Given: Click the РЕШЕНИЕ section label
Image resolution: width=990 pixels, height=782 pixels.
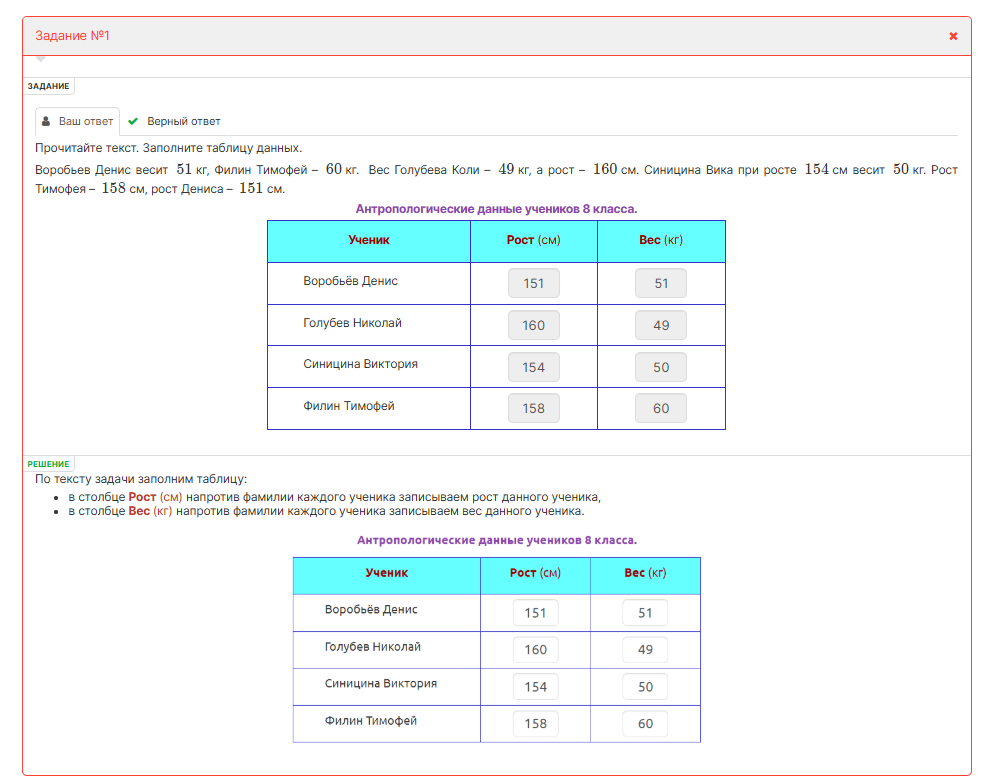Looking at the screenshot, I should tap(49, 464).
